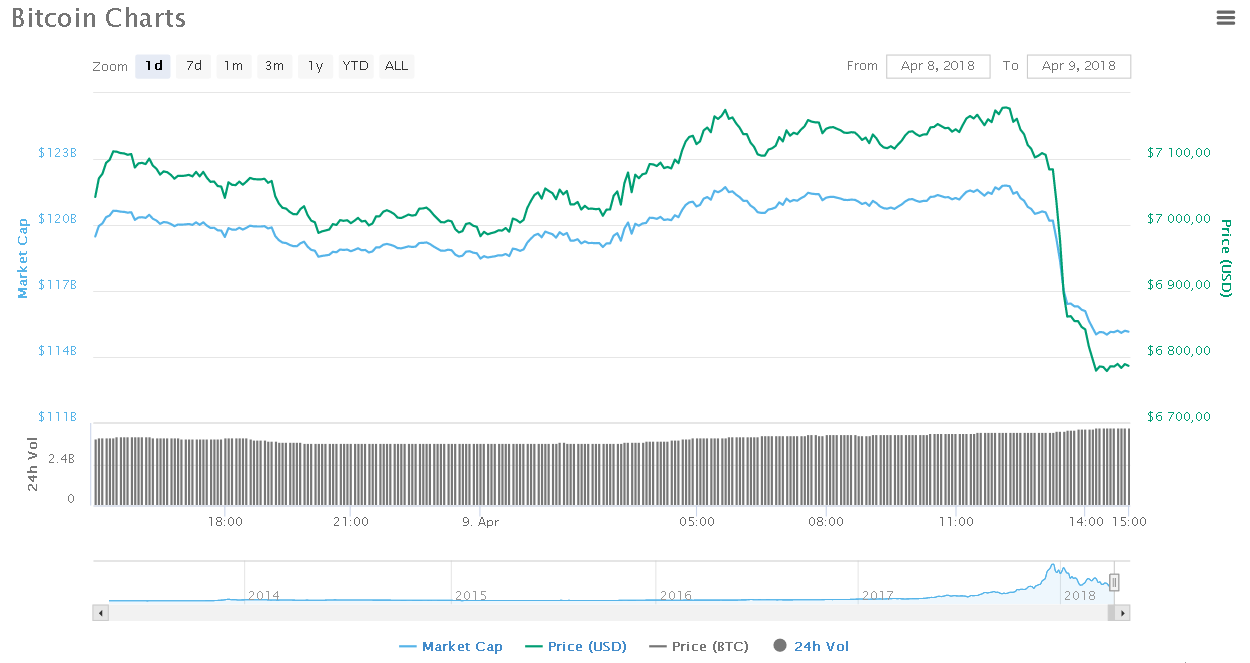Click 2016 area in navigator timeline

click(676, 595)
